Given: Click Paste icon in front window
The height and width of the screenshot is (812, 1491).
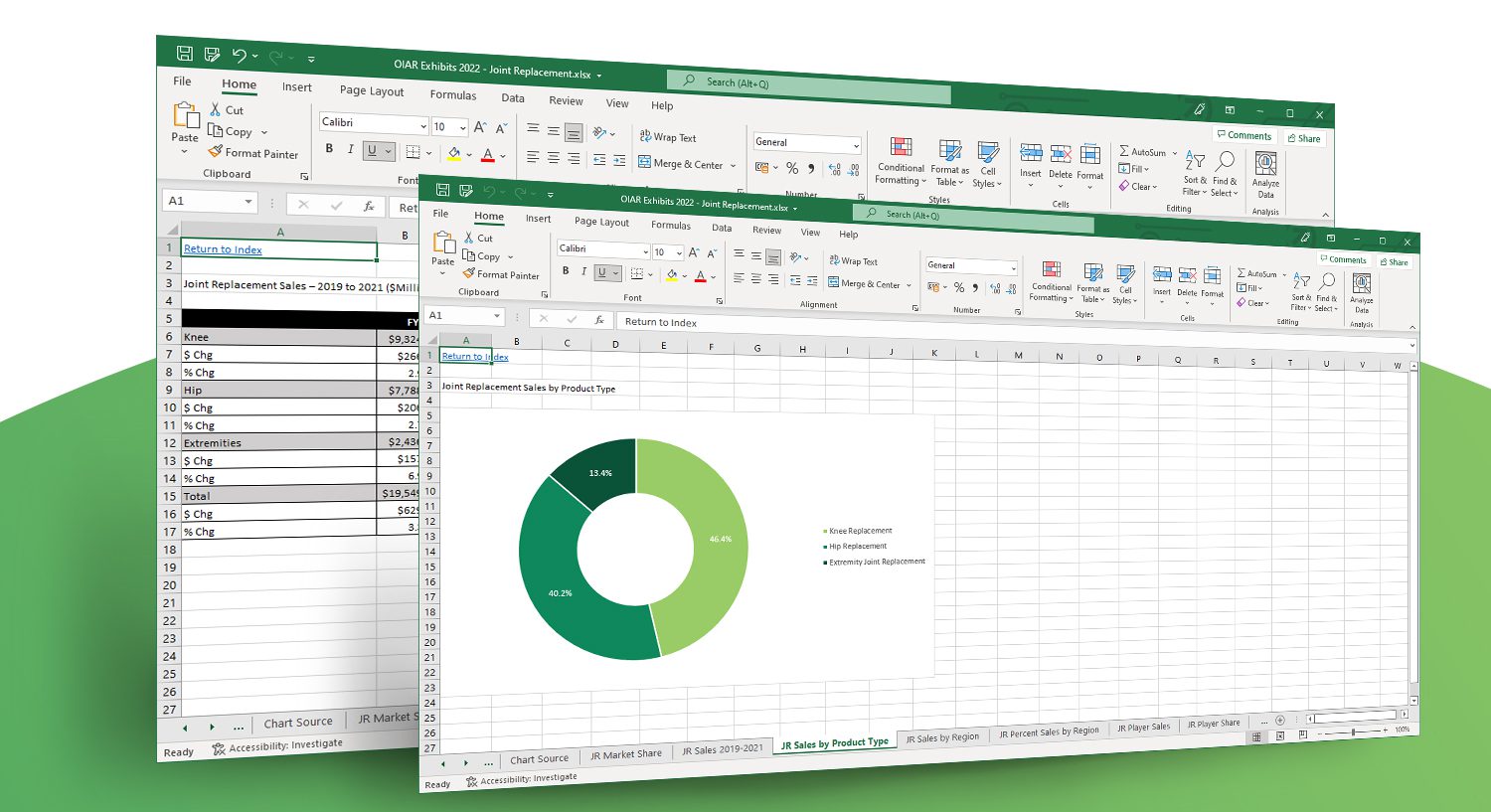Looking at the screenshot, I should (x=443, y=243).
